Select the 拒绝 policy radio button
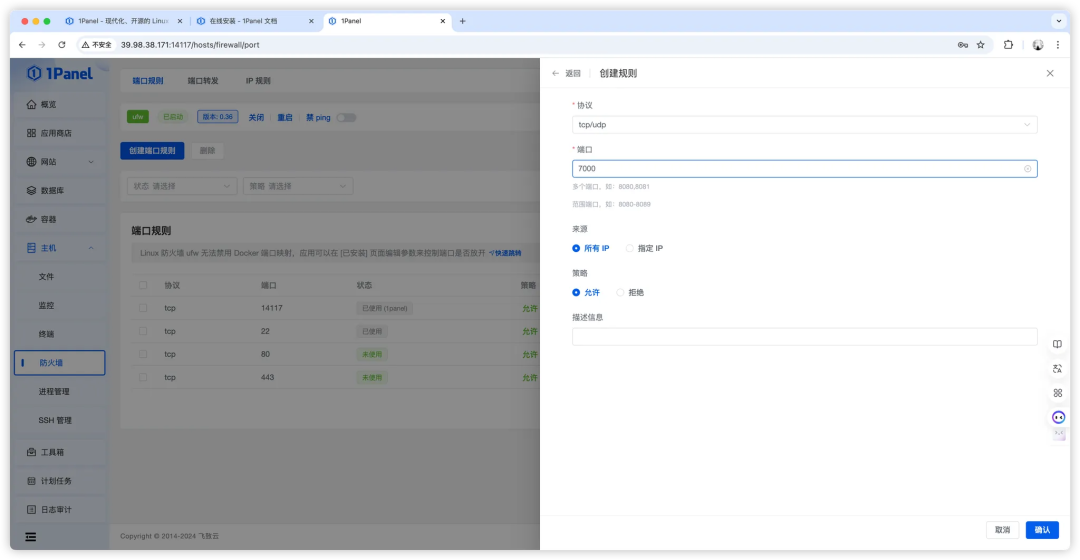 620,293
